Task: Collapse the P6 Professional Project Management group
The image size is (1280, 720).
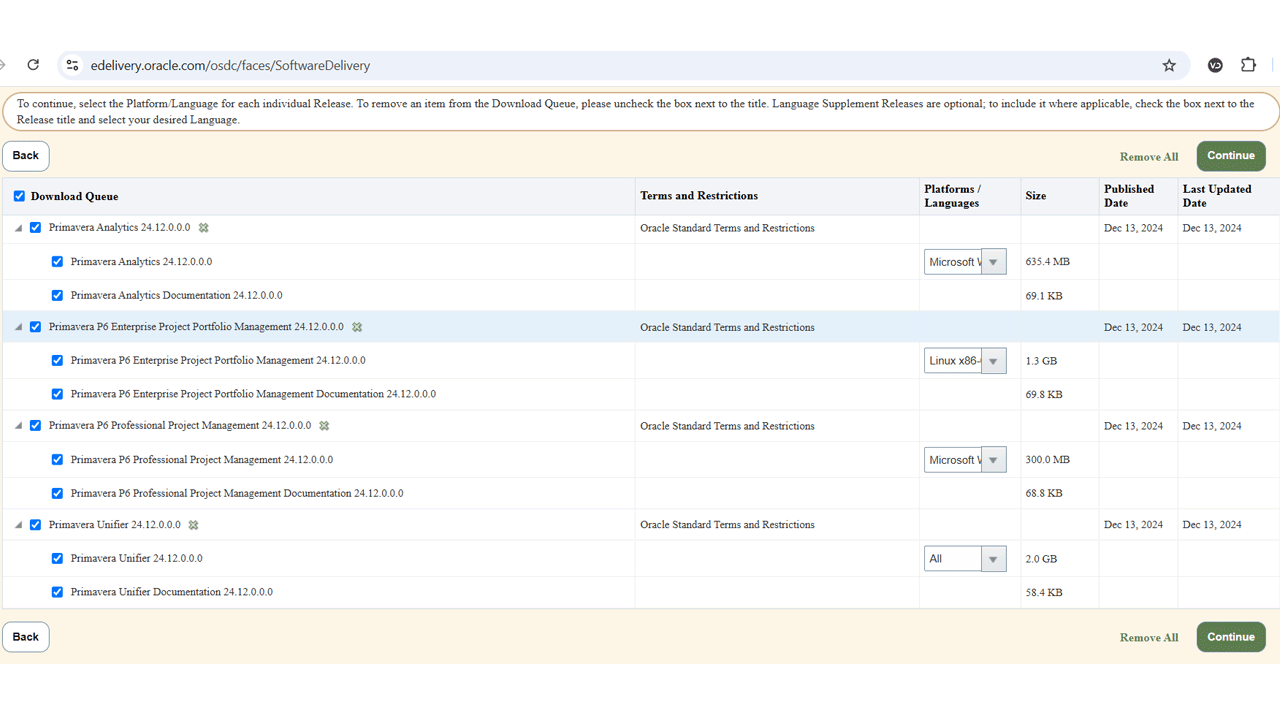Action: [x=18, y=426]
